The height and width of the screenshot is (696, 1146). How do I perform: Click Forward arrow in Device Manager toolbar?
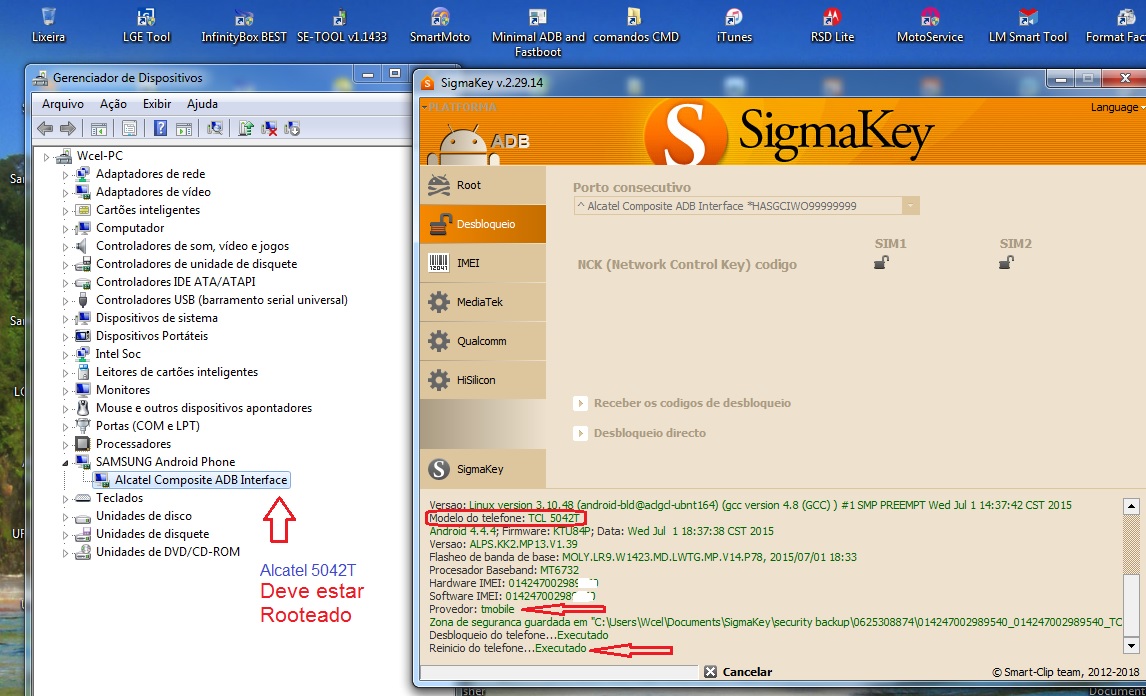(x=67, y=129)
